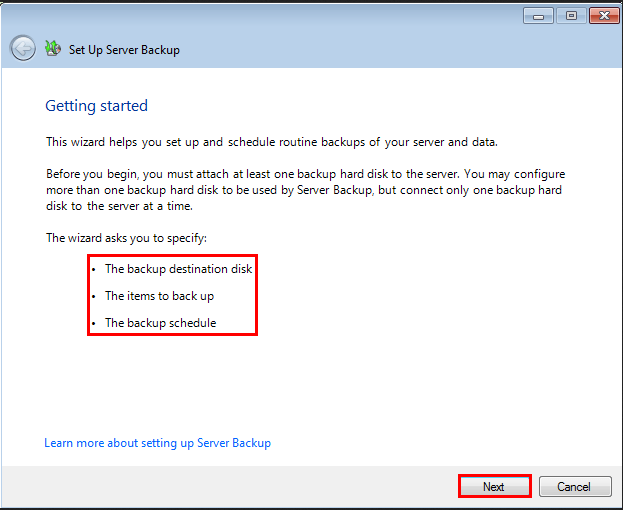Maximize the wizard window

tap(572, 16)
